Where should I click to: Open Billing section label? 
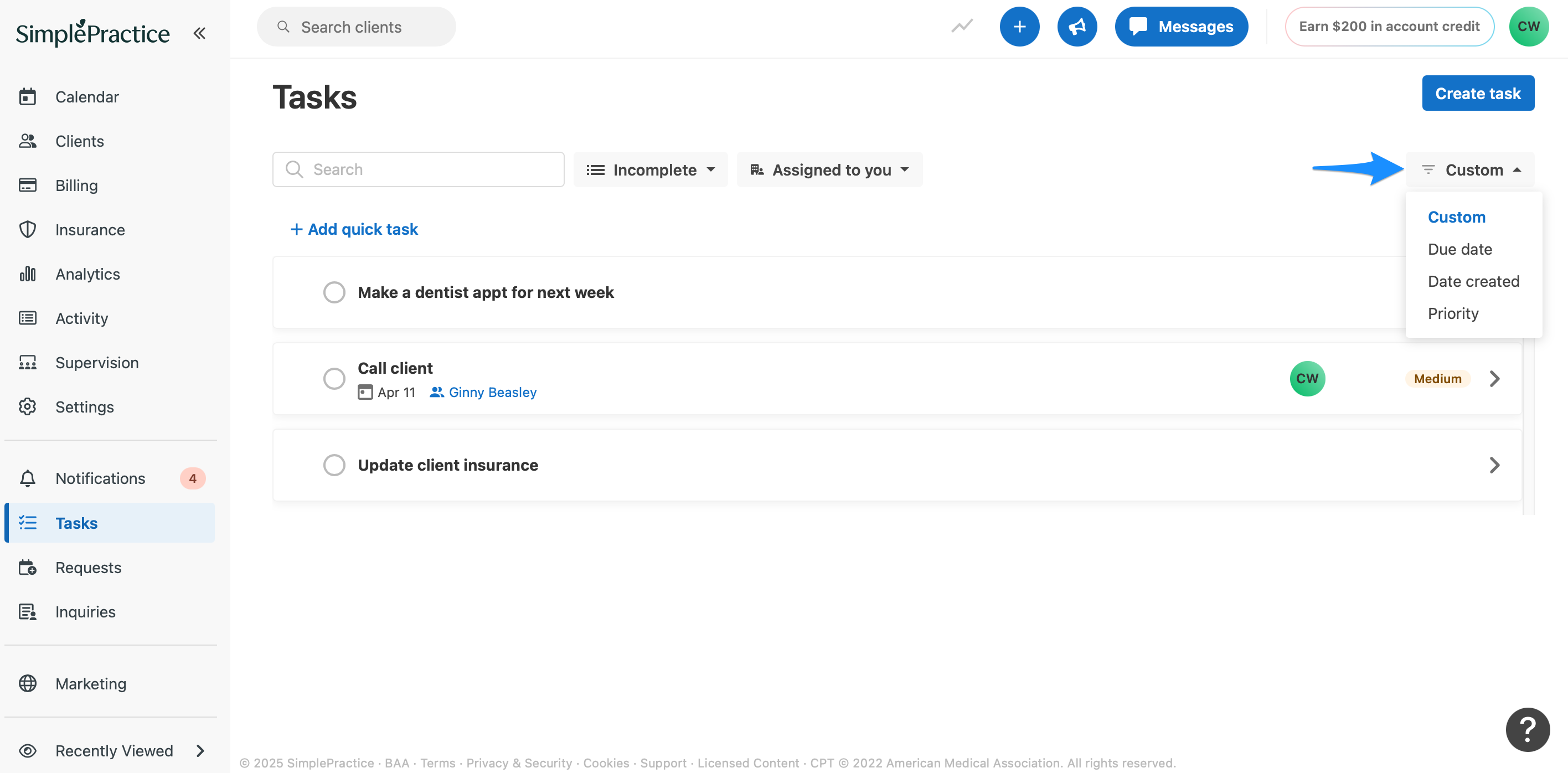77,185
